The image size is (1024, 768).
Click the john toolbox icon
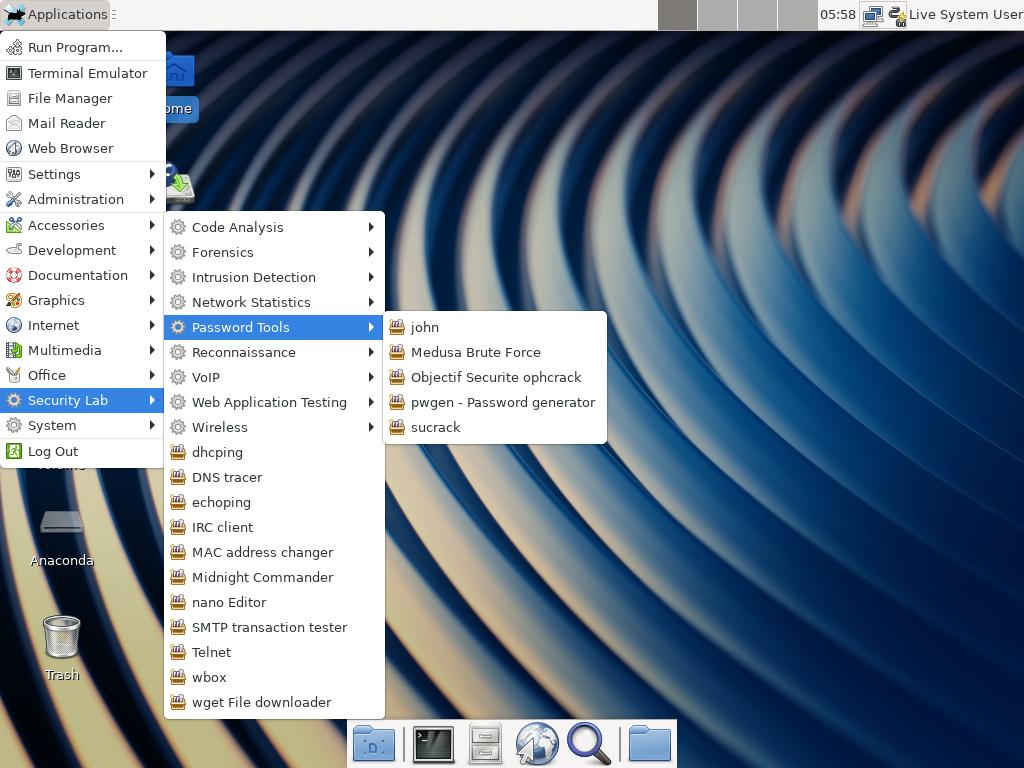(397, 327)
